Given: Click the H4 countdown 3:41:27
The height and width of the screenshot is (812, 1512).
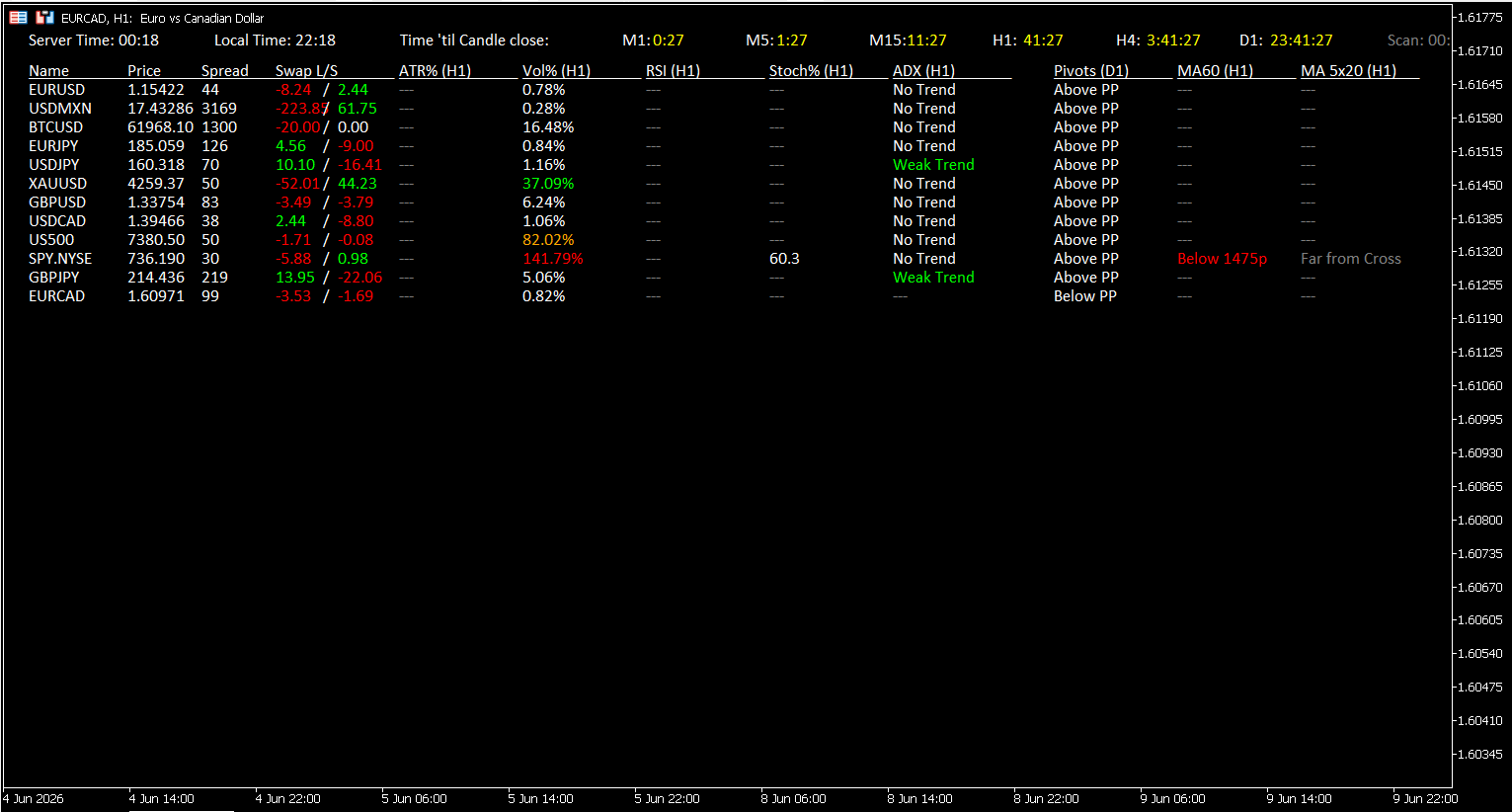Looking at the screenshot, I should pyautogui.click(x=1173, y=40).
